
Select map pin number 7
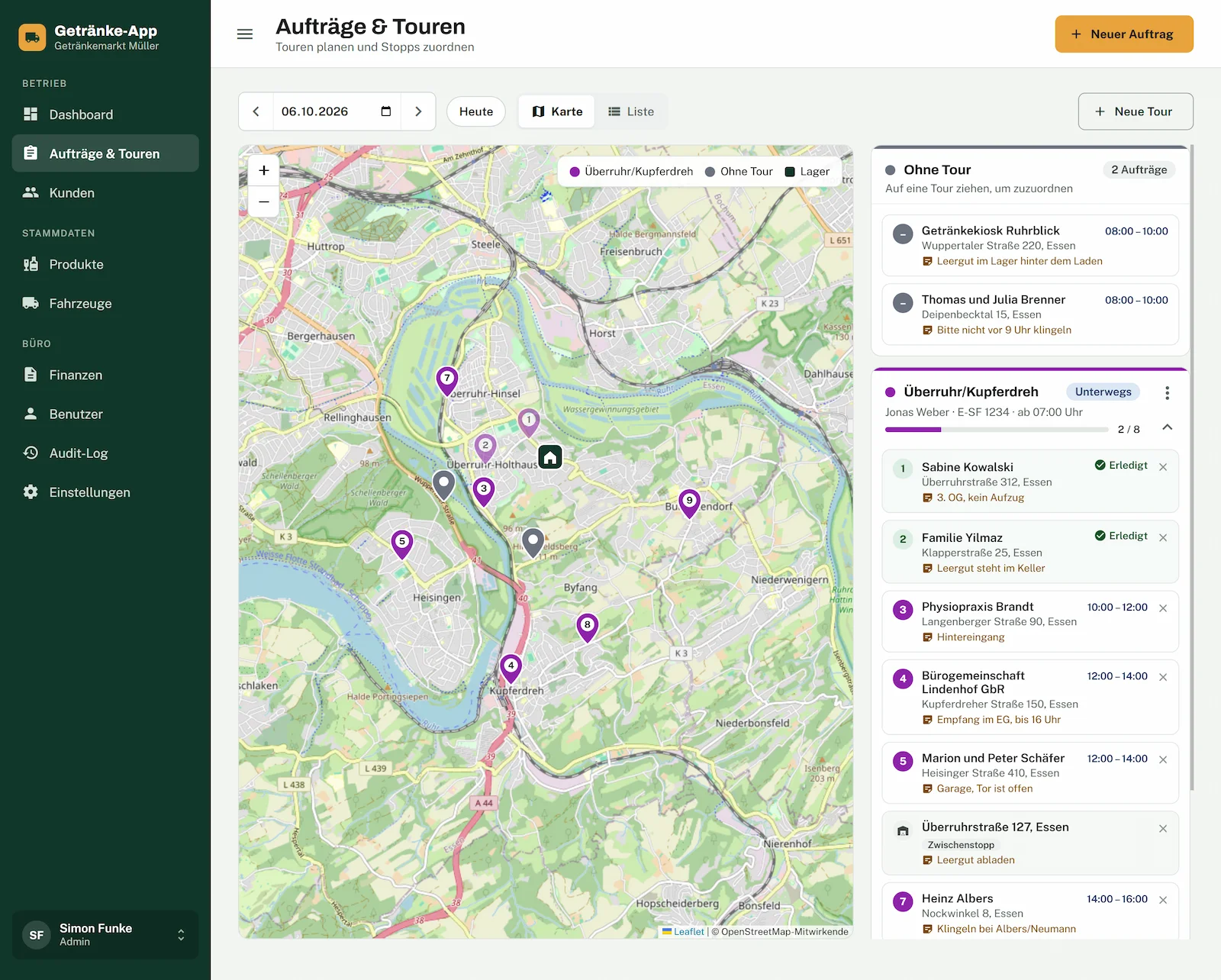point(447,380)
